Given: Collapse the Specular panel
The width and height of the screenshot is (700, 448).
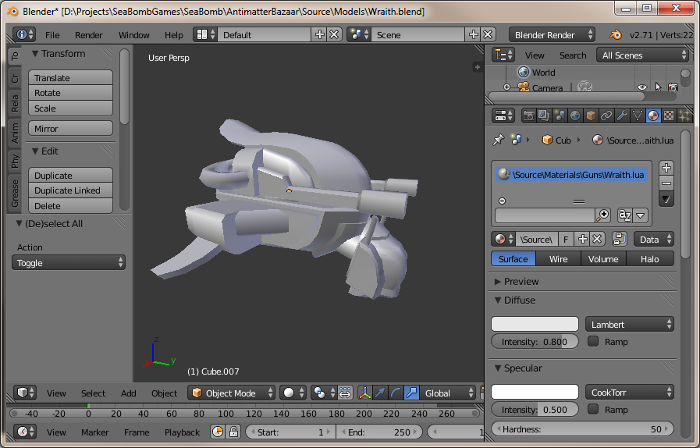Looking at the screenshot, I should click(498, 368).
